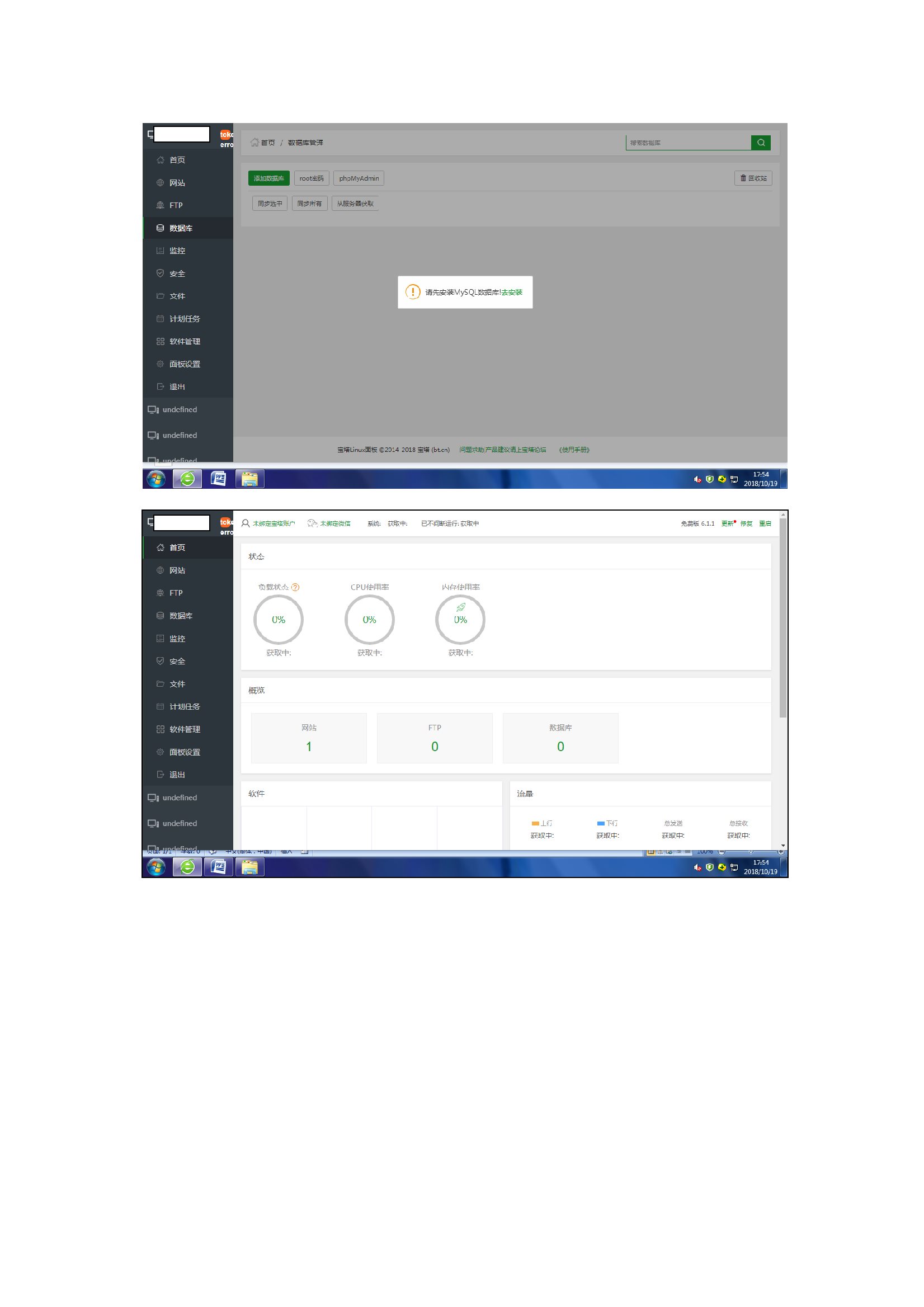Click 监控 monitor icon in database page sidebar
The width and height of the screenshot is (924, 1307).
pos(160,251)
